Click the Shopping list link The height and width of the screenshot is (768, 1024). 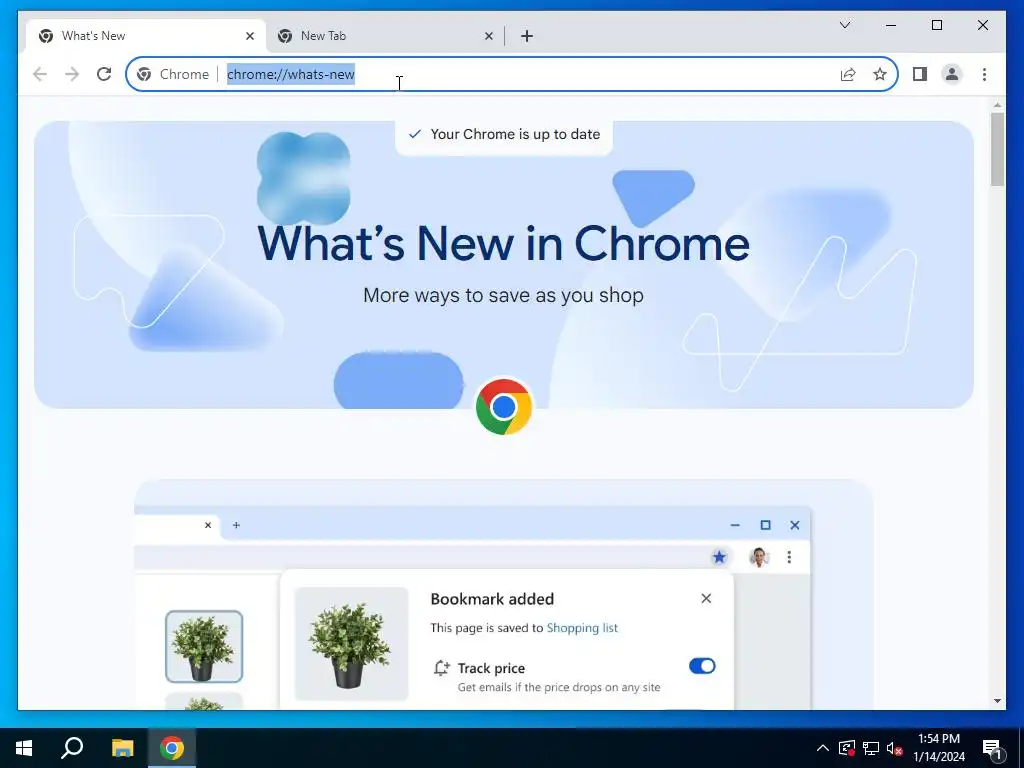pos(582,628)
